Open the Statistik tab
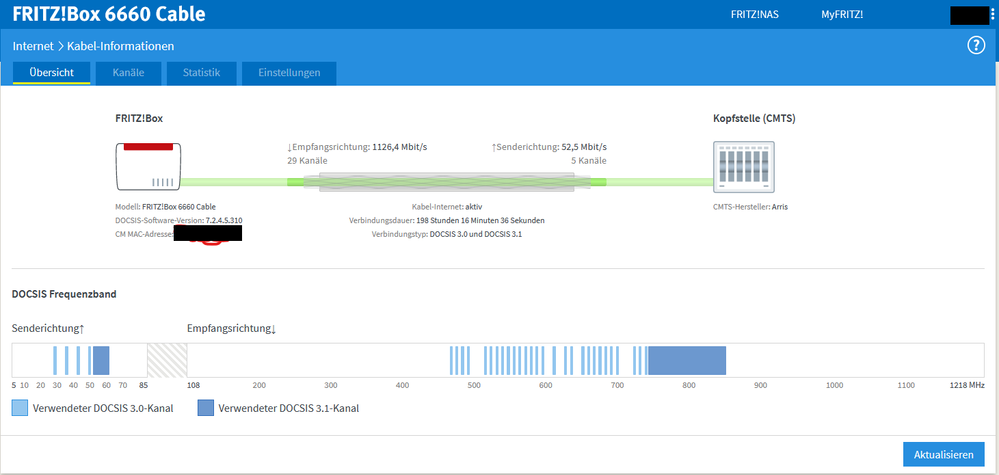 coord(201,73)
